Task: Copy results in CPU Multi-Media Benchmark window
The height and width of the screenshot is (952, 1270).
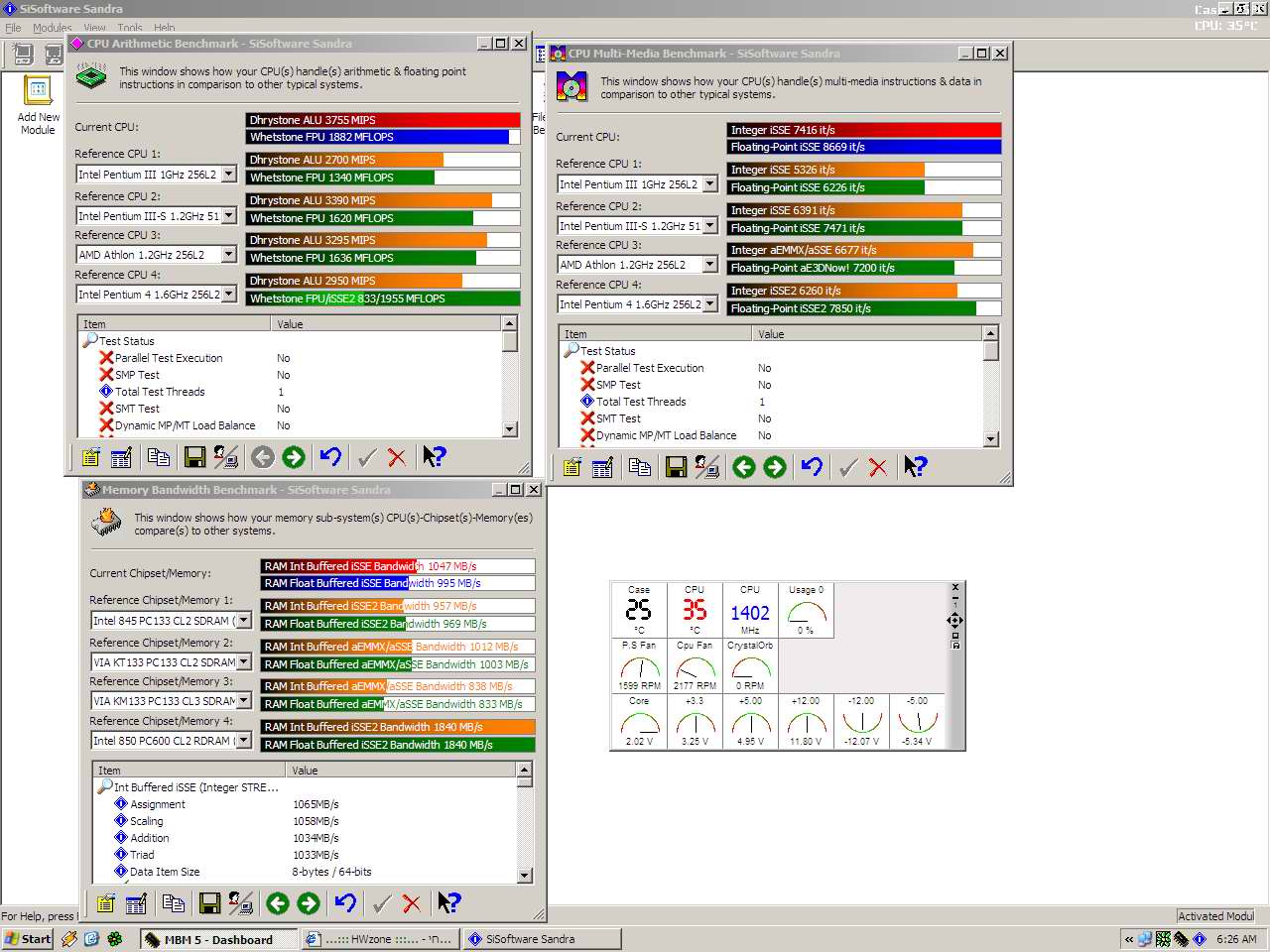Action: point(640,467)
